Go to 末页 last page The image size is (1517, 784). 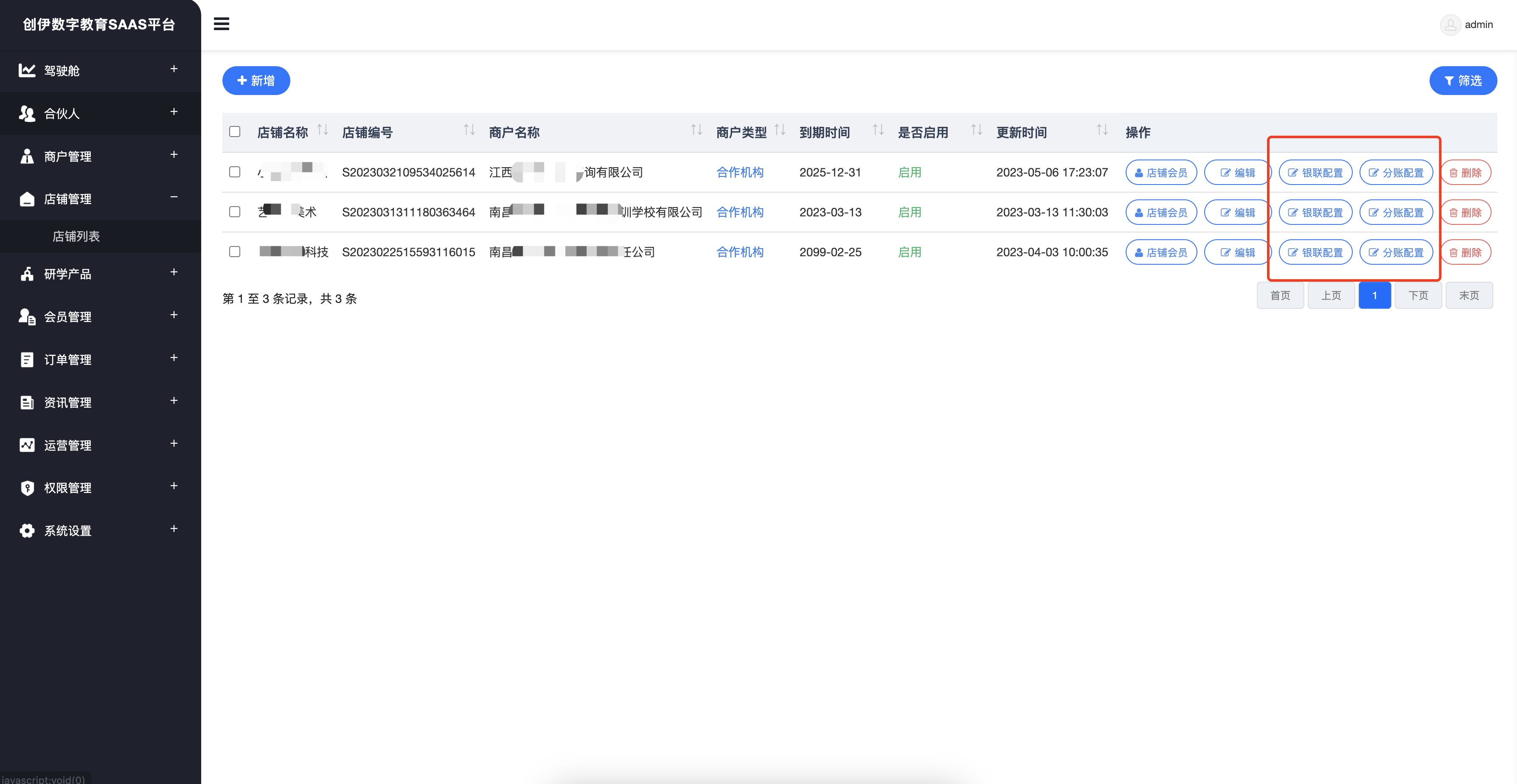(x=1469, y=295)
